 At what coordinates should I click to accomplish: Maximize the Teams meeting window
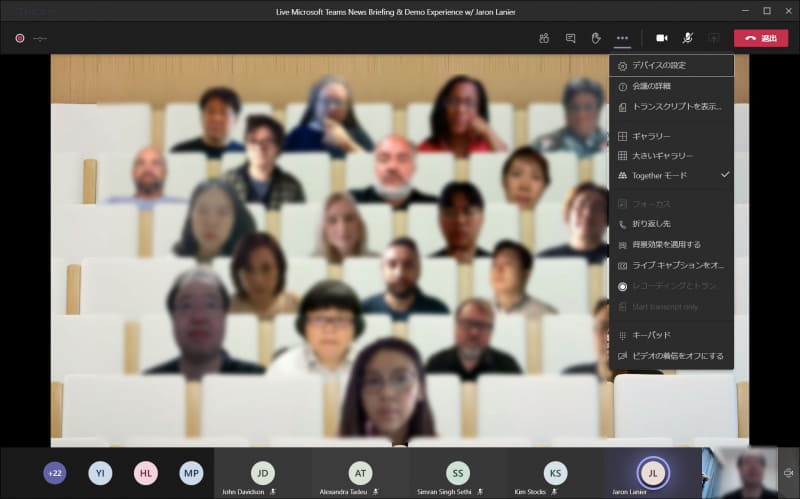pyautogui.click(x=767, y=11)
